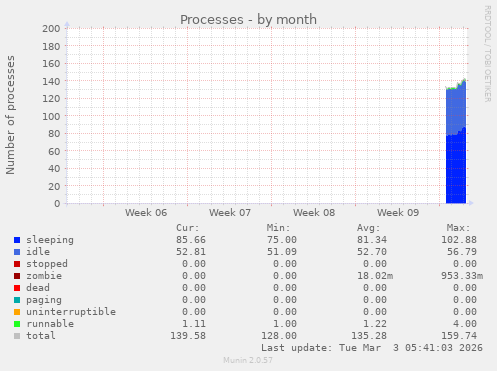Click sleeping min value 75.00
This screenshot has width=497, height=371.
pyautogui.click(x=282, y=240)
